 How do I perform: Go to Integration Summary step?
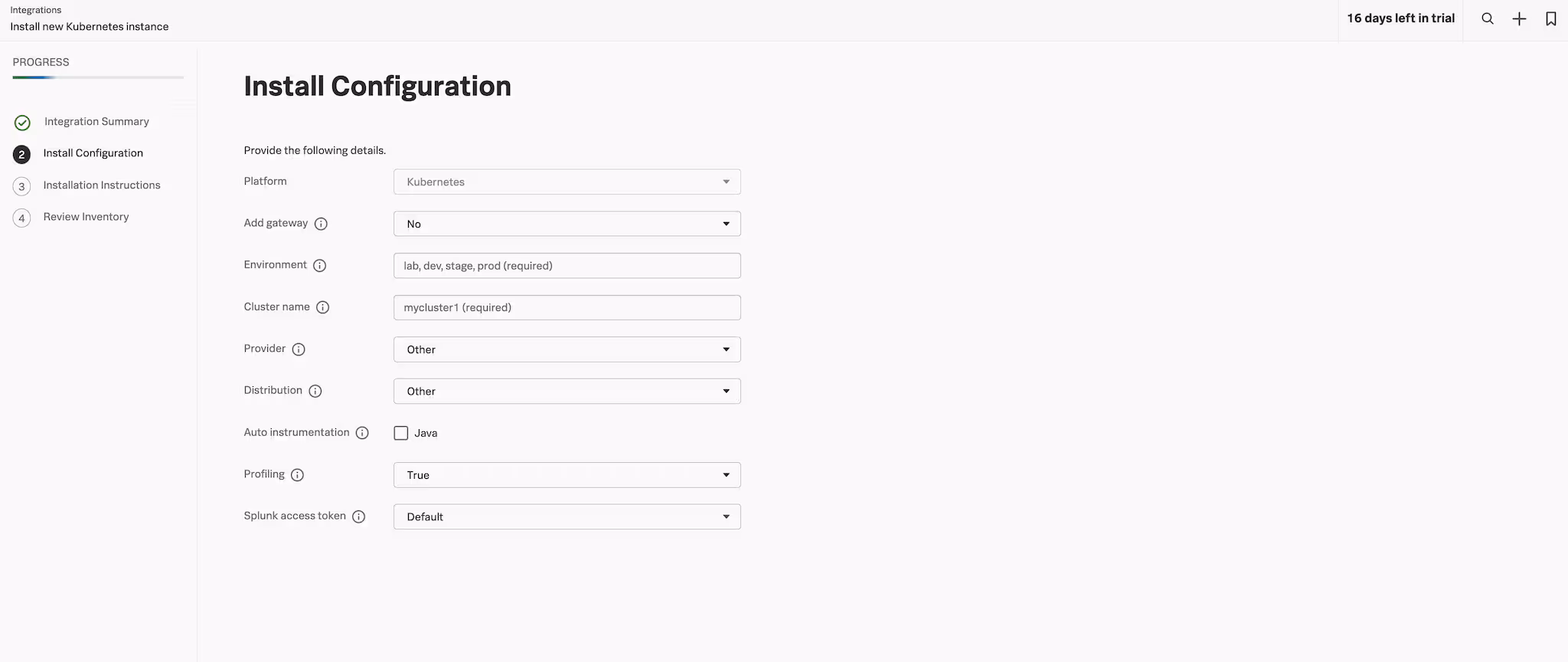tap(96, 122)
